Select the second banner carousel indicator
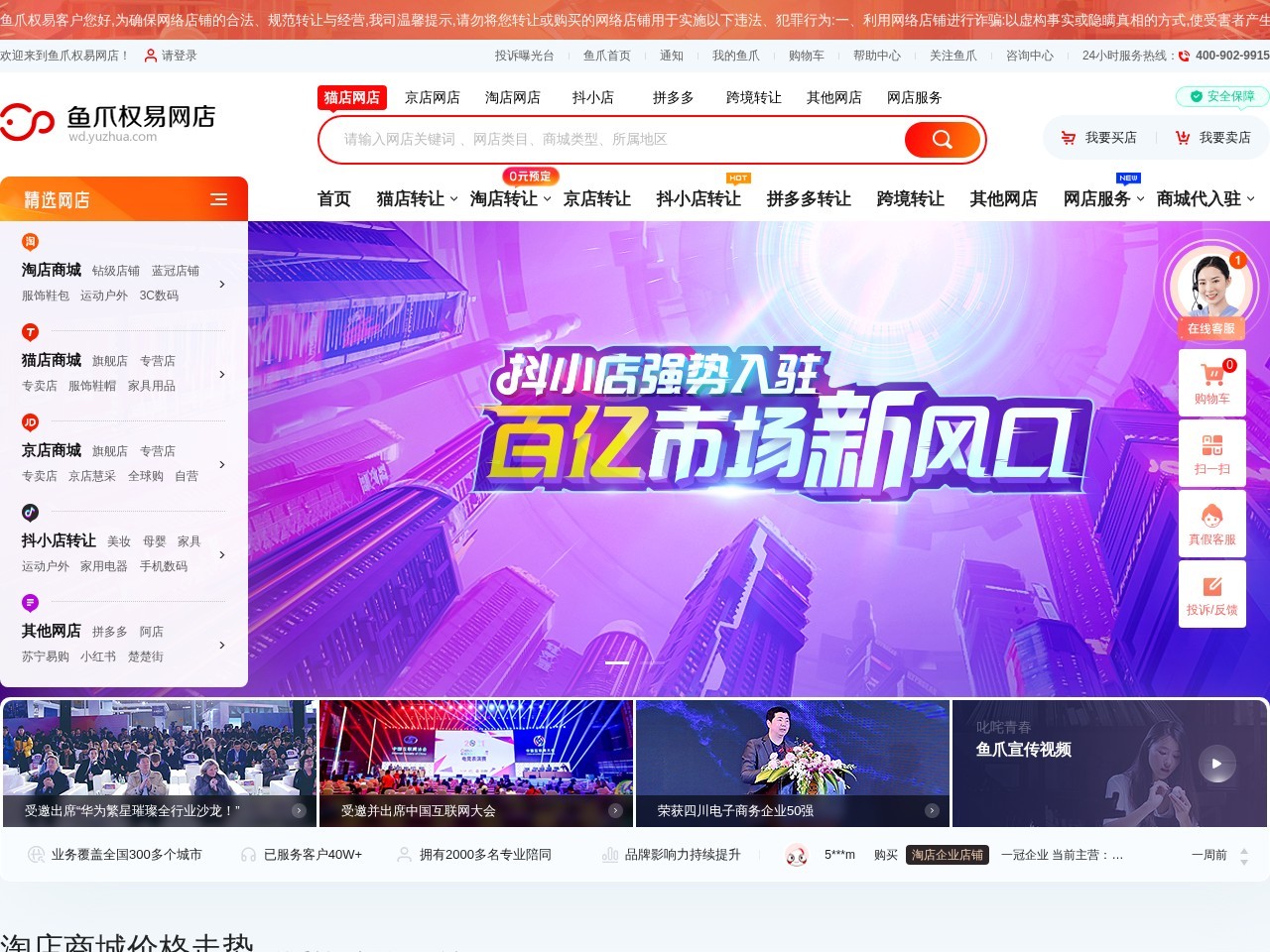 click(x=653, y=662)
